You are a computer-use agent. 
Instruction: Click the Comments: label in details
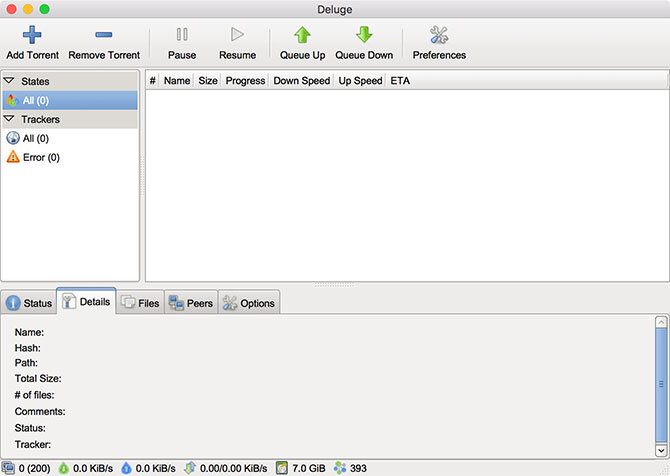pos(40,411)
